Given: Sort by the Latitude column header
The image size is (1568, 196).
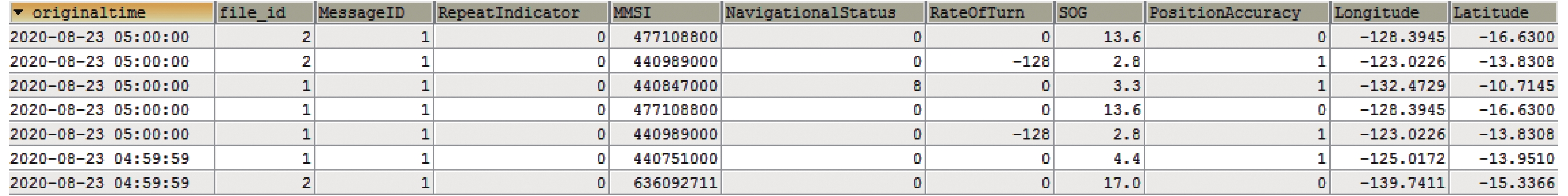Looking at the screenshot, I should click(x=1503, y=13).
